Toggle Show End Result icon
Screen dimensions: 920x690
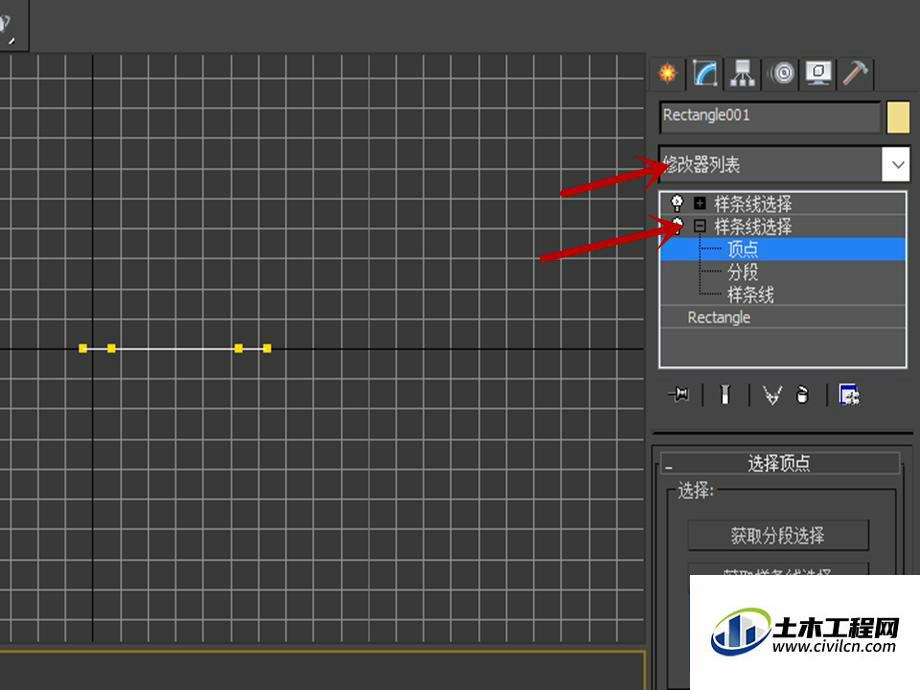tap(725, 394)
